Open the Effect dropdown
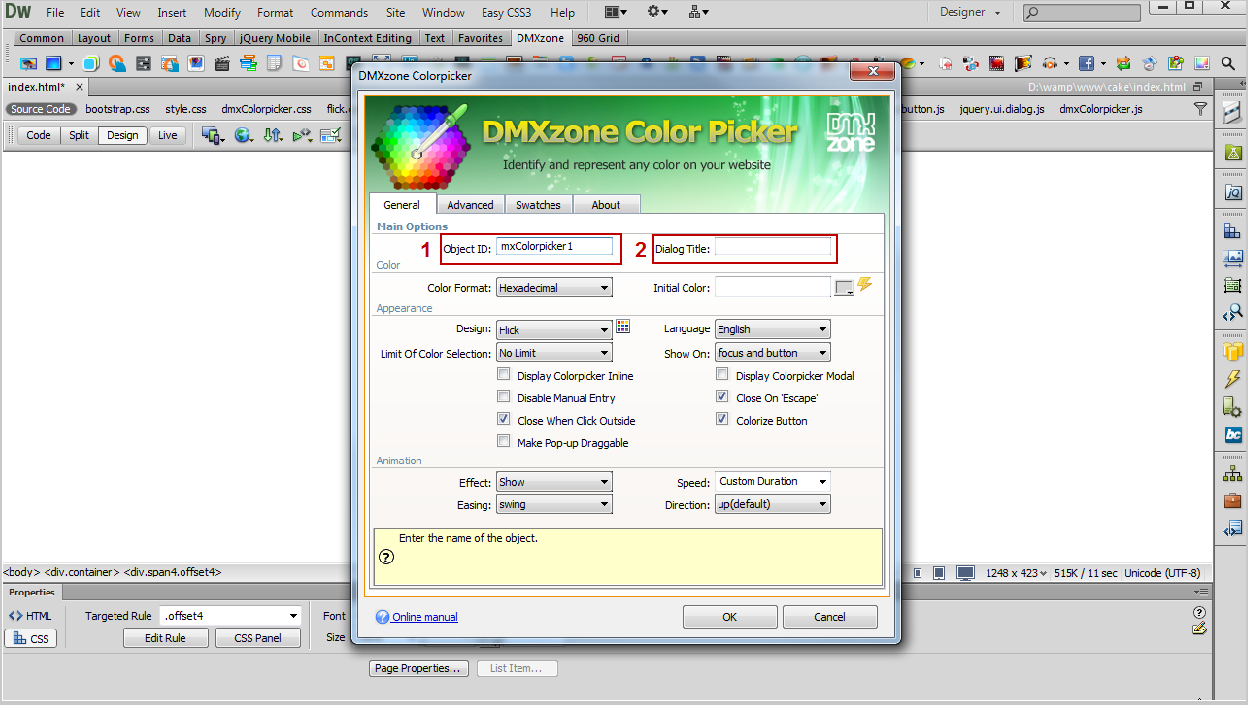1248x705 pixels. (554, 482)
